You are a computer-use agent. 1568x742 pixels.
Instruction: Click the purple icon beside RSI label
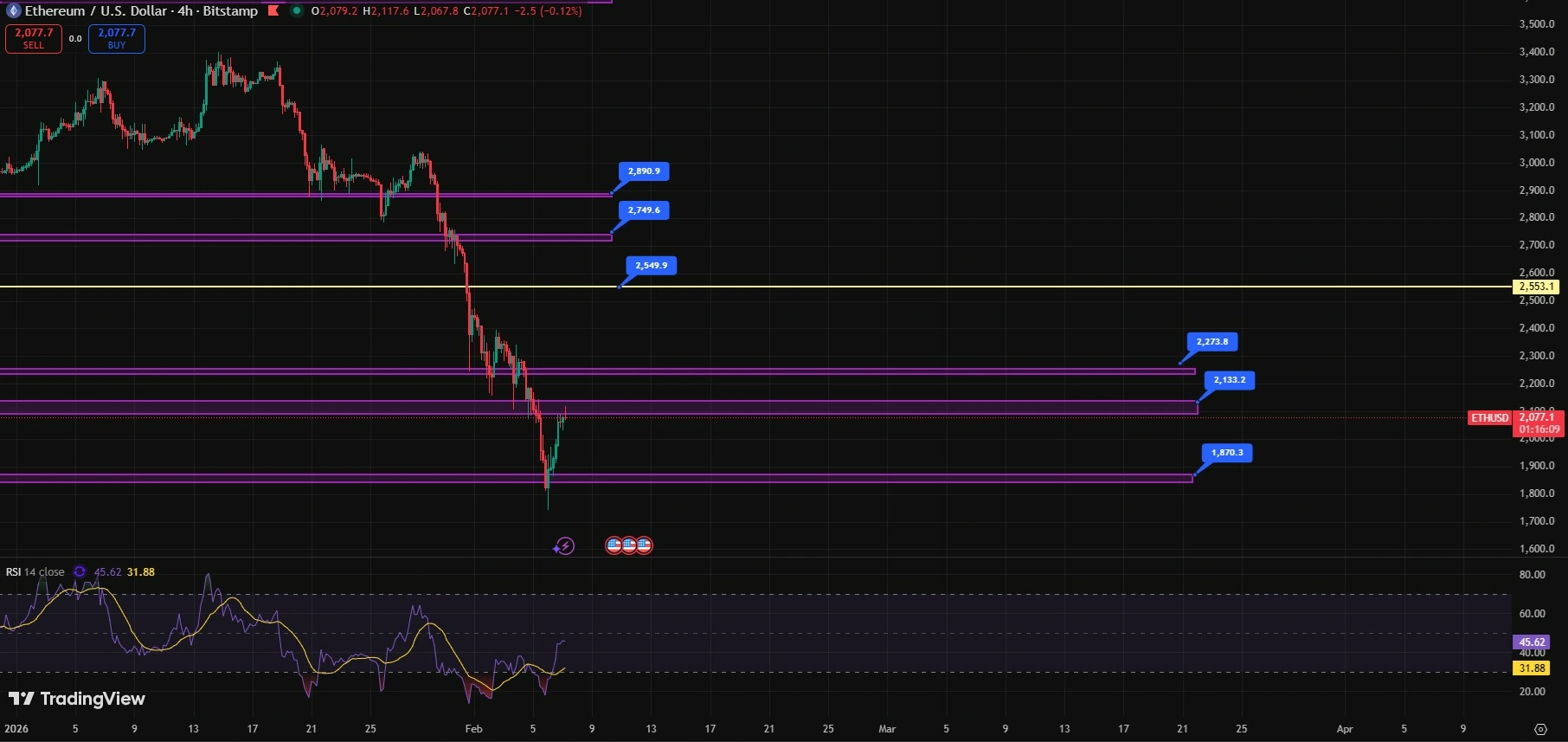tap(80, 572)
